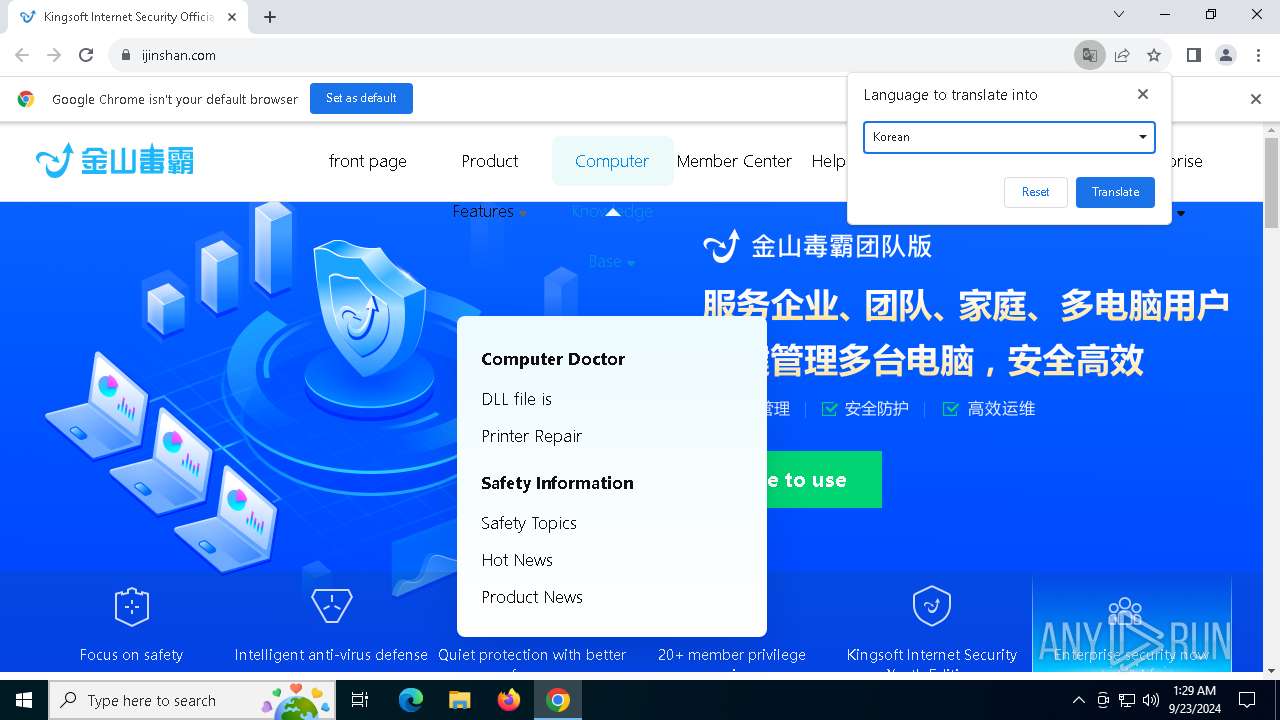The width and height of the screenshot is (1280, 720).
Task: Click the Kingsoft logo
Action: pos(115,160)
